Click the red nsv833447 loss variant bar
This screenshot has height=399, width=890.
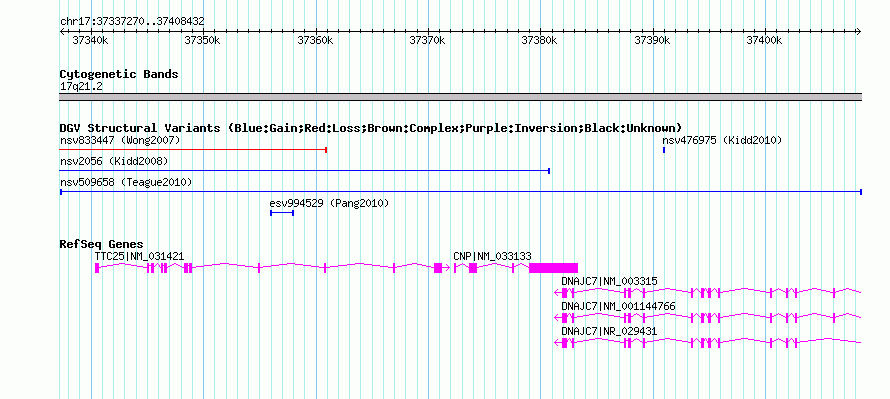click(194, 150)
